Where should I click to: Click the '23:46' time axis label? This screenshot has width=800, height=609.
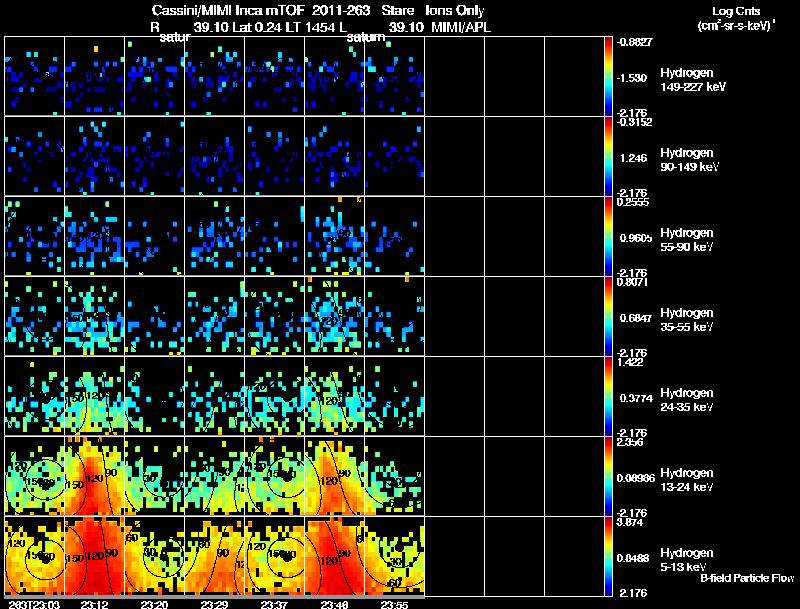coord(335,604)
